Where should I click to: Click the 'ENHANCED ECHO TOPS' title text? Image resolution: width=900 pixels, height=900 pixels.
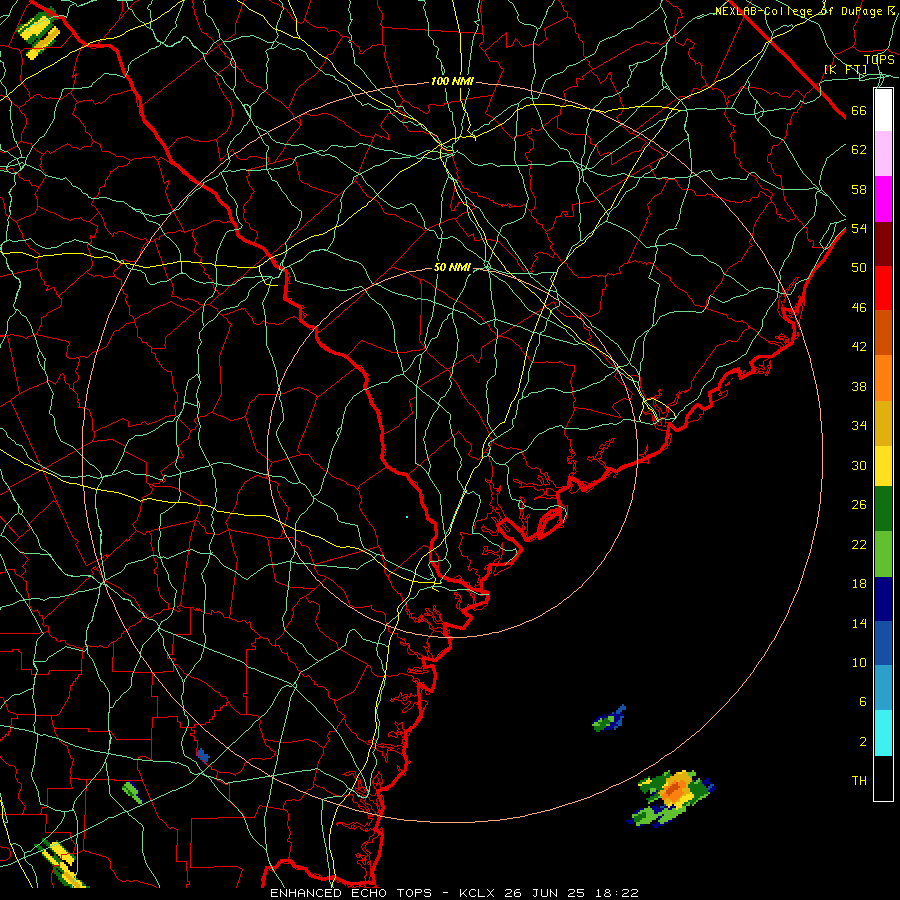(351, 893)
